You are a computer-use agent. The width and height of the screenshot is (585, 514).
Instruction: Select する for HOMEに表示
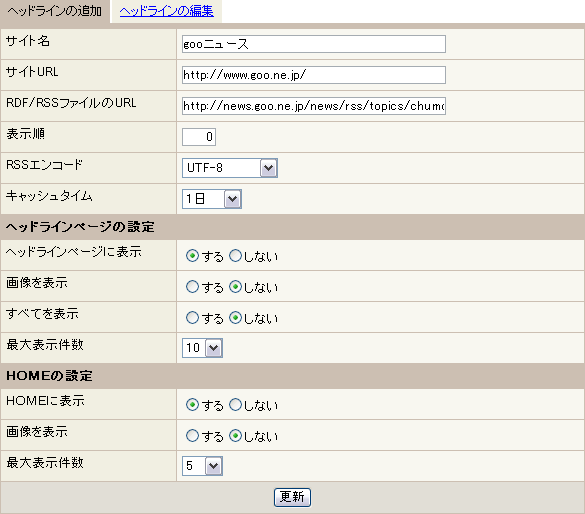pyautogui.click(x=192, y=405)
